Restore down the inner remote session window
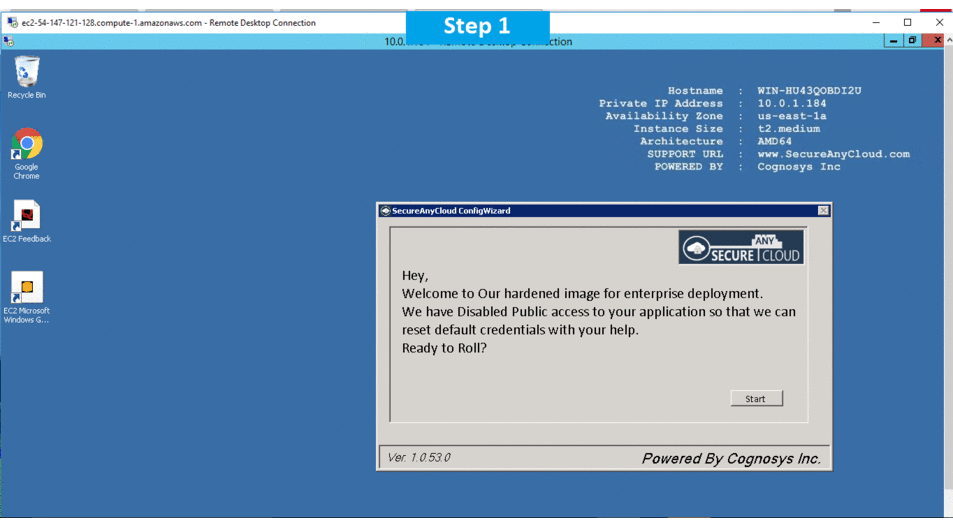953x526 pixels. coord(912,41)
